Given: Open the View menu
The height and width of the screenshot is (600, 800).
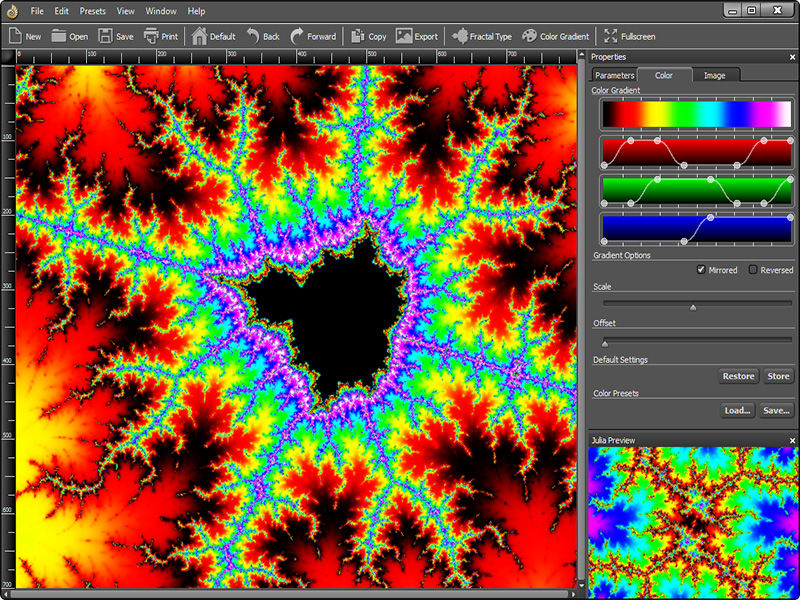Looking at the screenshot, I should pos(126,11).
